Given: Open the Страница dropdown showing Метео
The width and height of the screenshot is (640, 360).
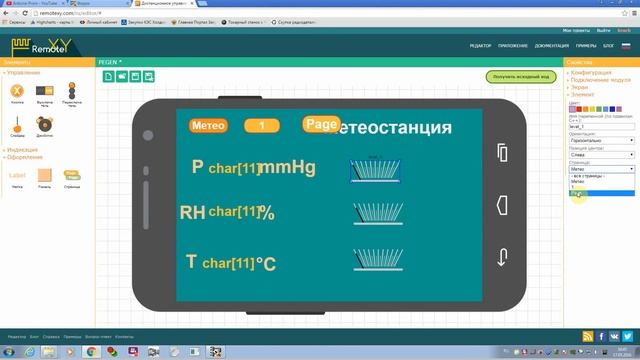Looking at the screenshot, I should (x=602, y=169).
